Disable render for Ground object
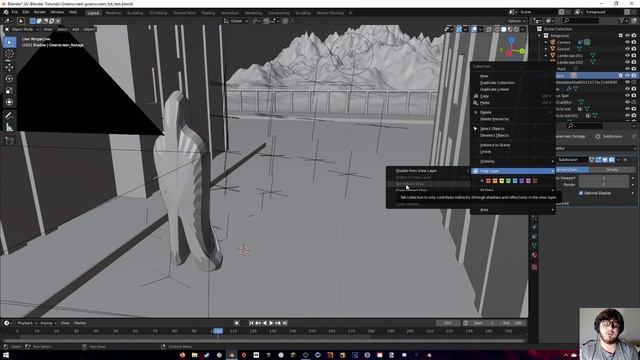640x360 pixels. 634,49
